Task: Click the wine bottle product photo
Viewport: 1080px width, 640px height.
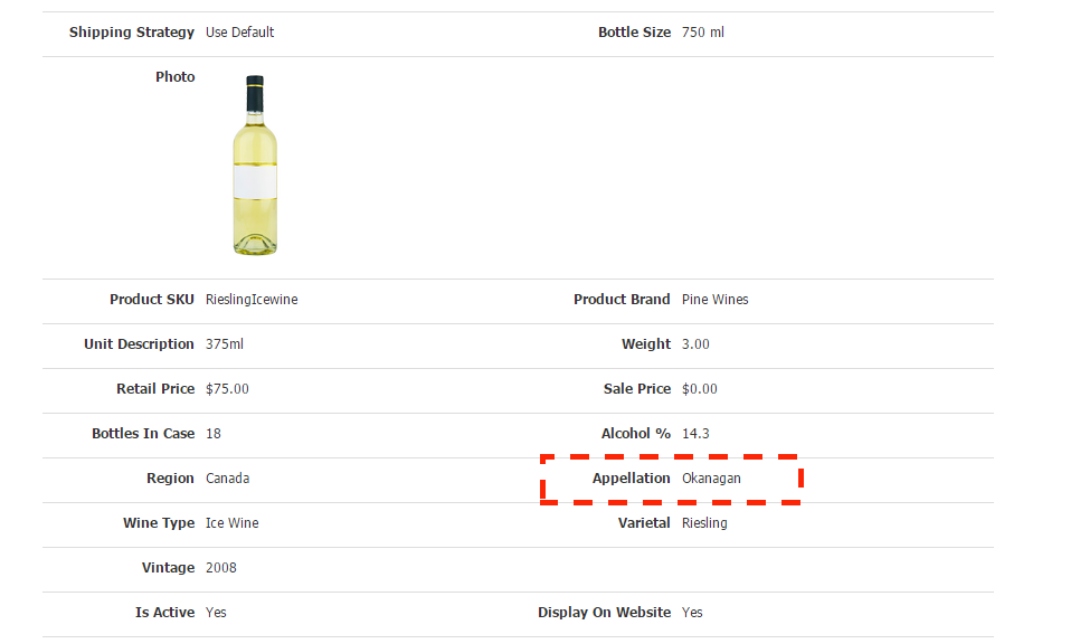Action: (x=255, y=165)
